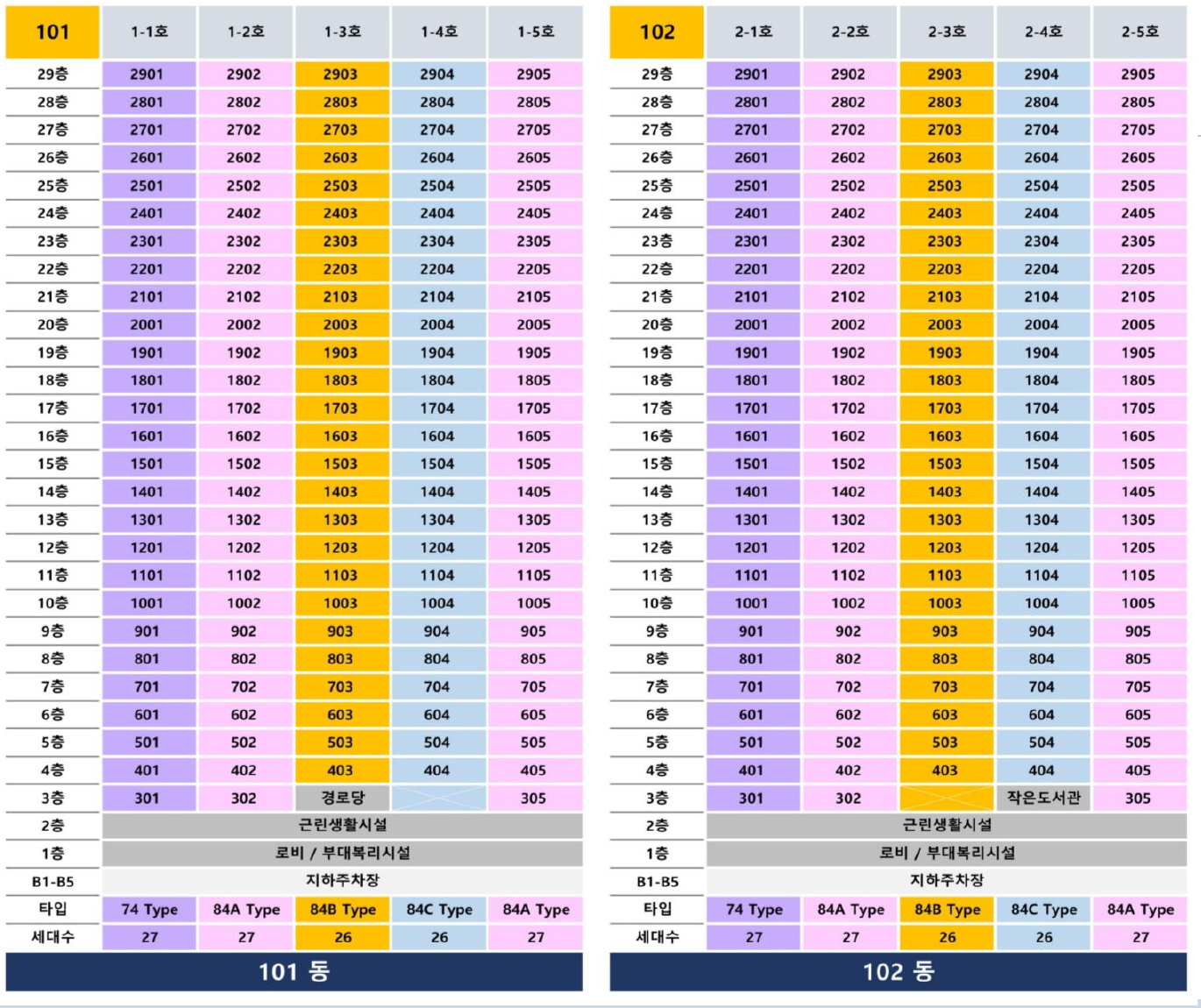Screen dimensions: 1201x1008
Task: Select the 1-1호 column header
Action: tap(149, 32)
